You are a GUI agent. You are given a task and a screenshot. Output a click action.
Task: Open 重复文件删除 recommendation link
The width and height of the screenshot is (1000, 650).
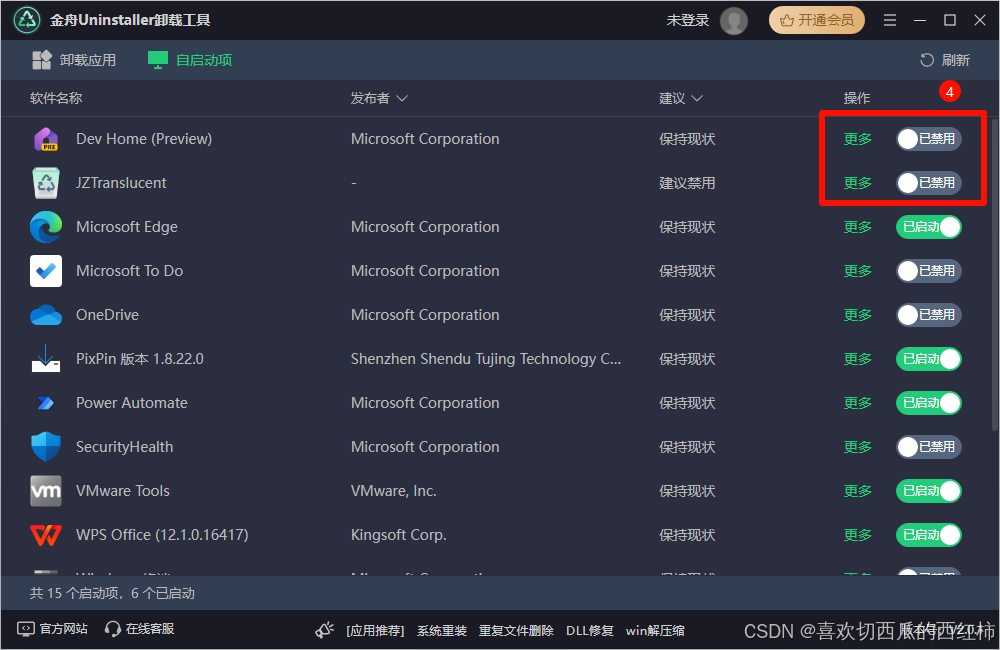click(516, 630)
